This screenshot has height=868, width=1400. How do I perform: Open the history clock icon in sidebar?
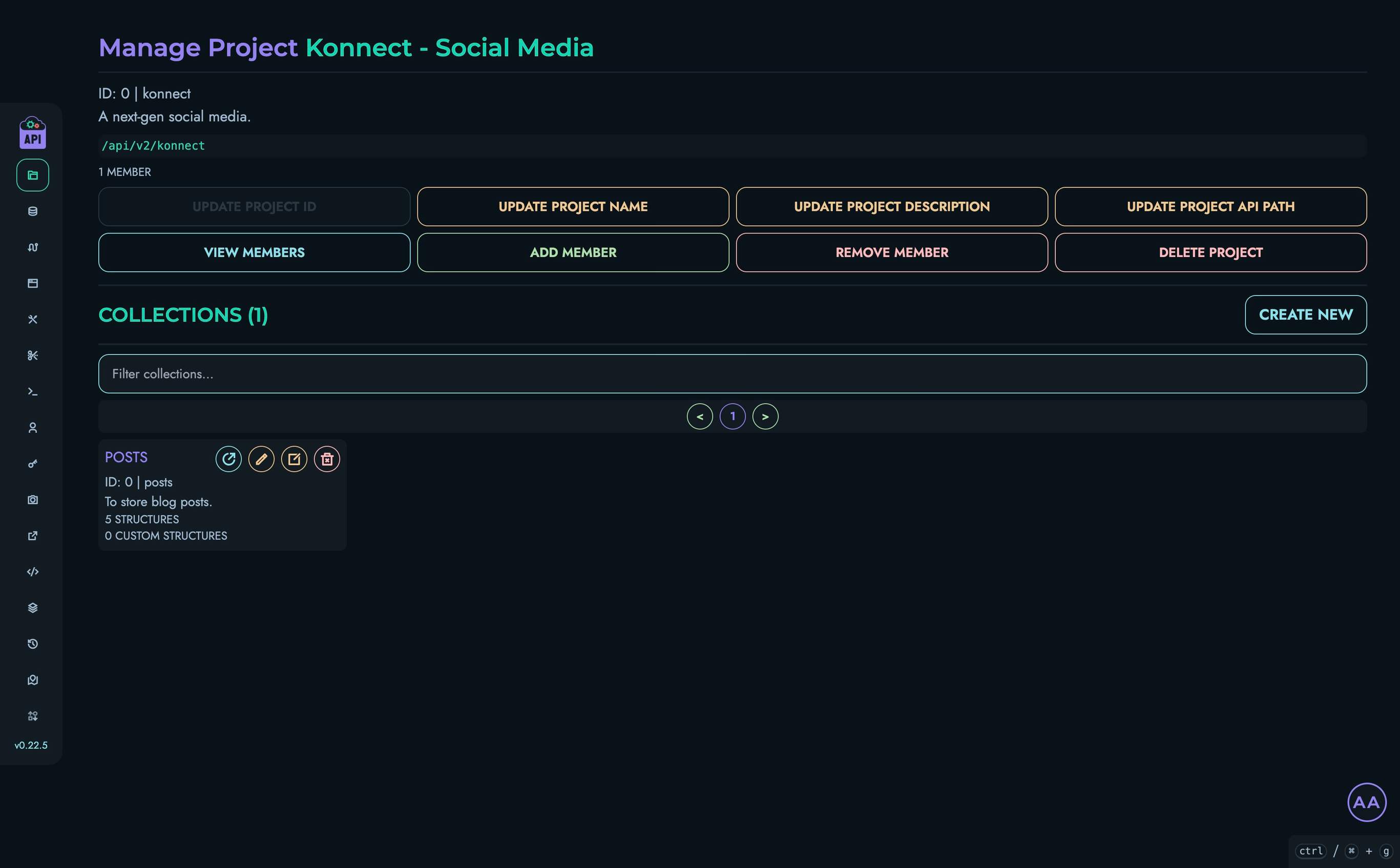coord(33,644)
